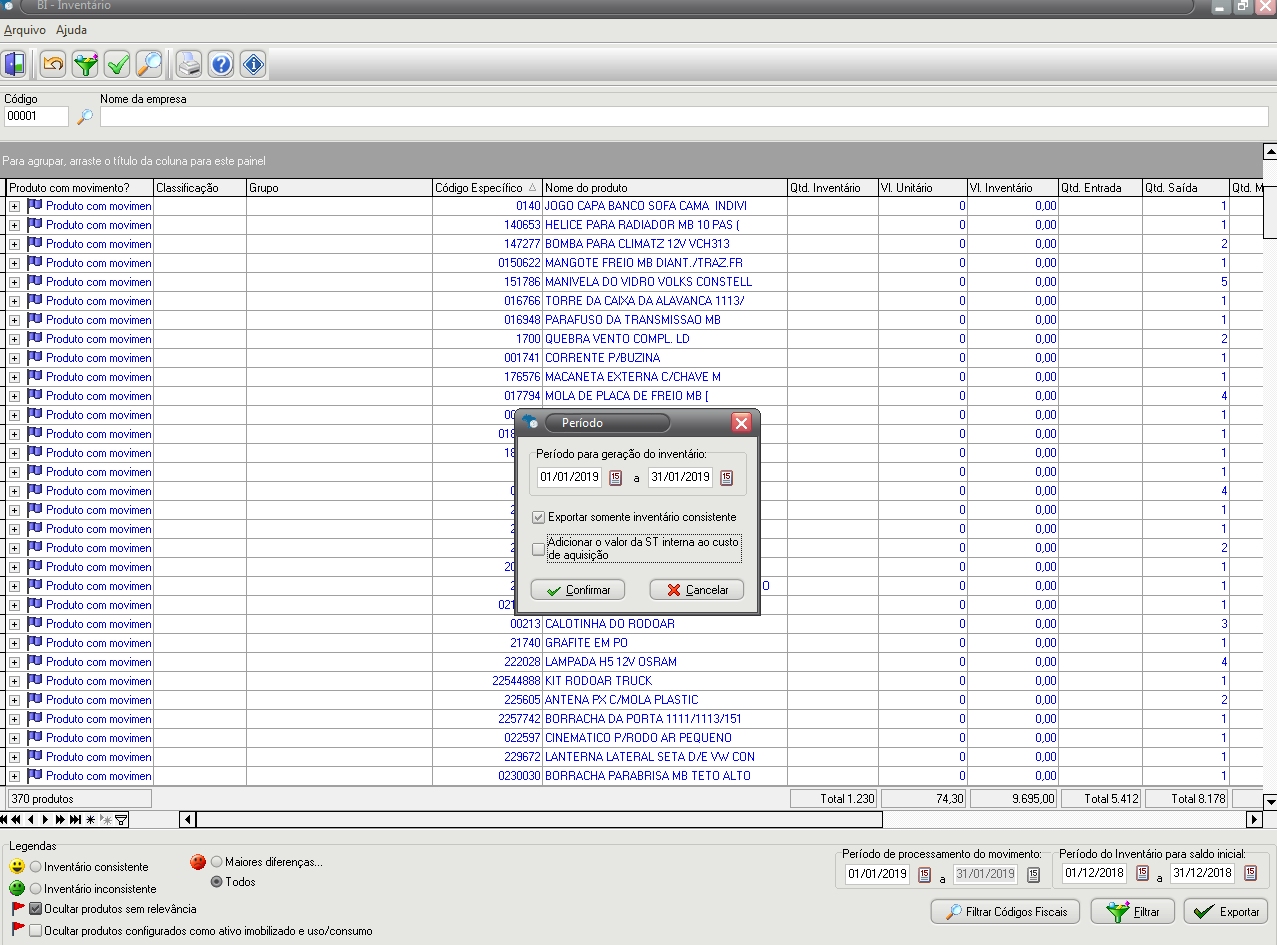This screenshot has height=945, width=1277.
Task: Toggle 'Exportar somente inventário consistente' checkbox
Action: point(539,517)
